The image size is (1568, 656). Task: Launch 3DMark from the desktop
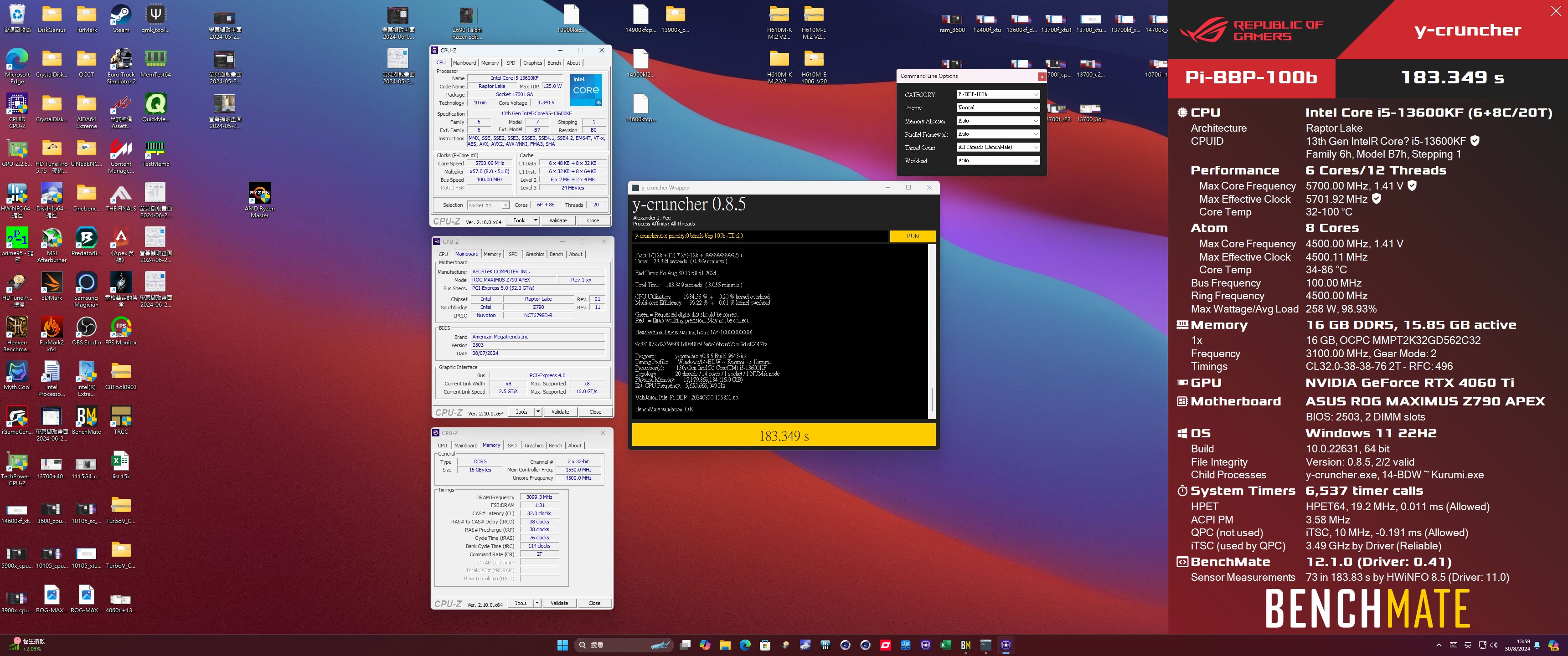[x=52, y=286]
